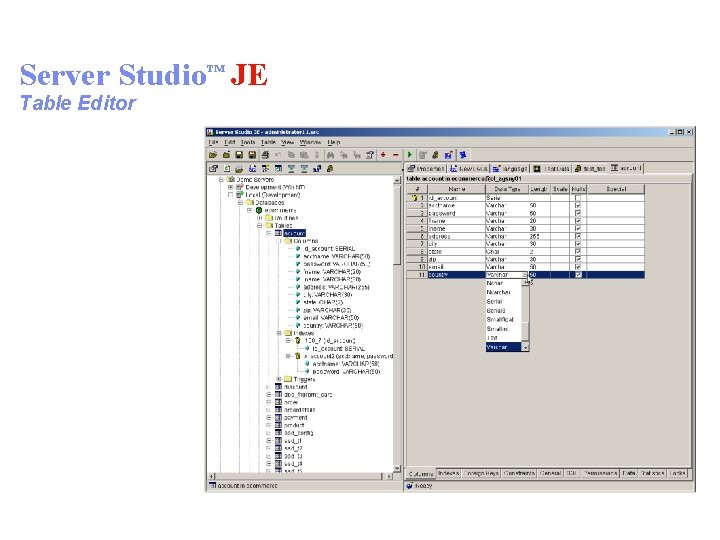720x540 pixels.
Task: Click the data type list scrollbar thumb
Action: click(x=526, y=331)
